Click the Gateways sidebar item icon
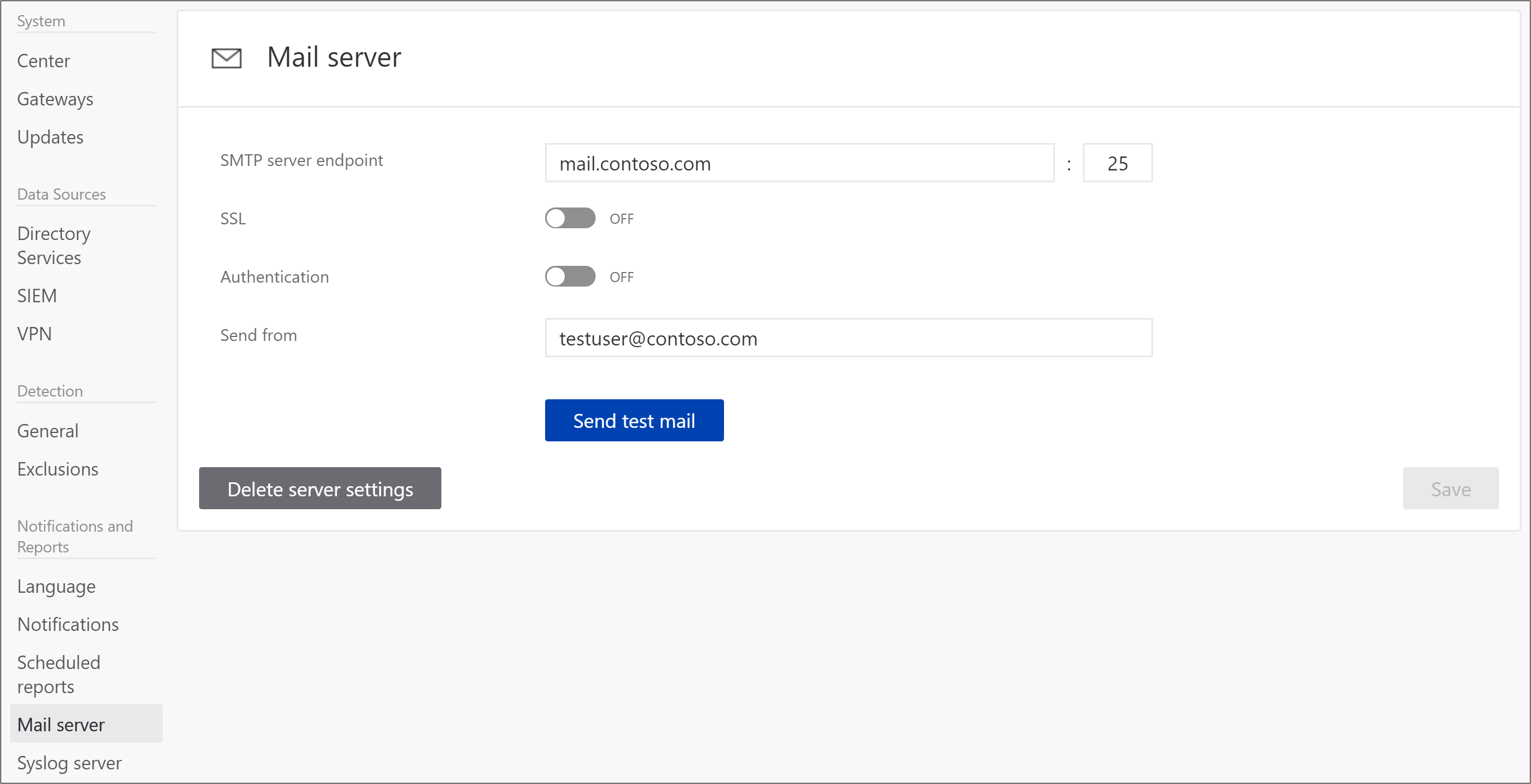Image resolution: width=1531 pixels, height=784 pixels. click(56, 98)
